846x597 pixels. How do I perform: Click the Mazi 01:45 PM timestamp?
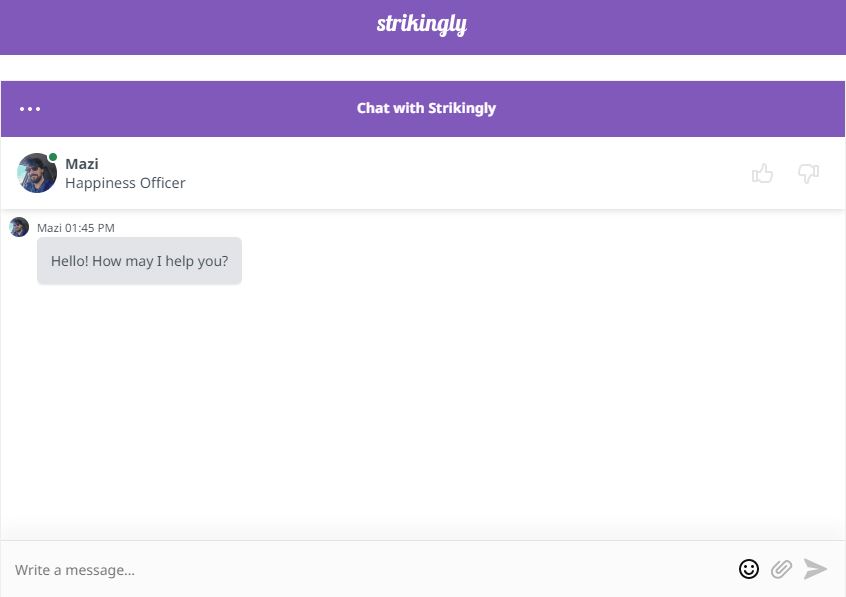click(76, 228)
